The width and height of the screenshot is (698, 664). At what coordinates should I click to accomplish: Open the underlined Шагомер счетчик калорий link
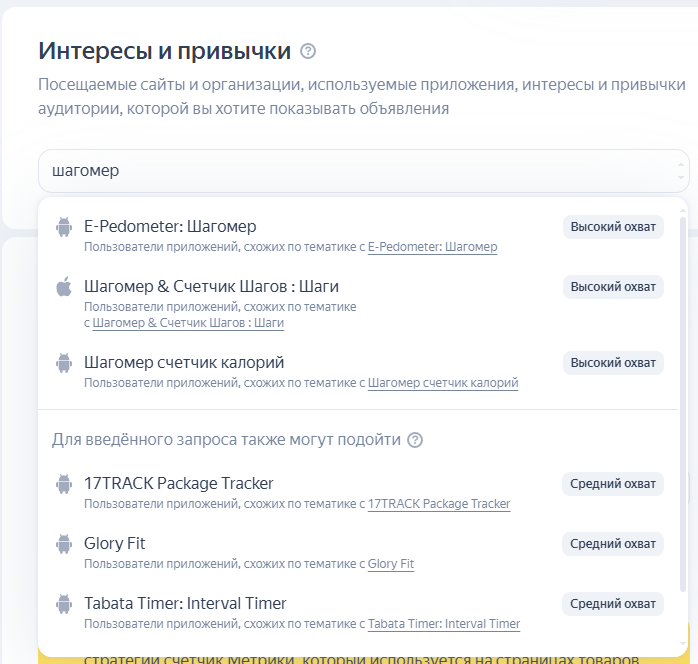point(443,383)
